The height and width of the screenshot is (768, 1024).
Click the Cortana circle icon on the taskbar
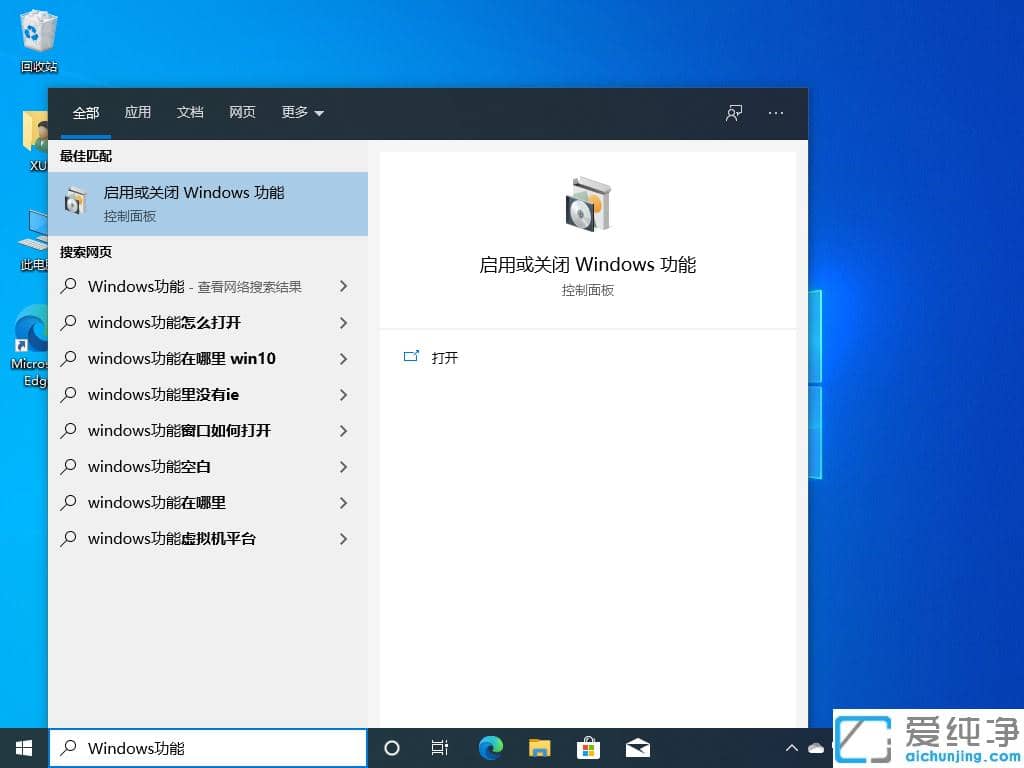coord(391,747)
